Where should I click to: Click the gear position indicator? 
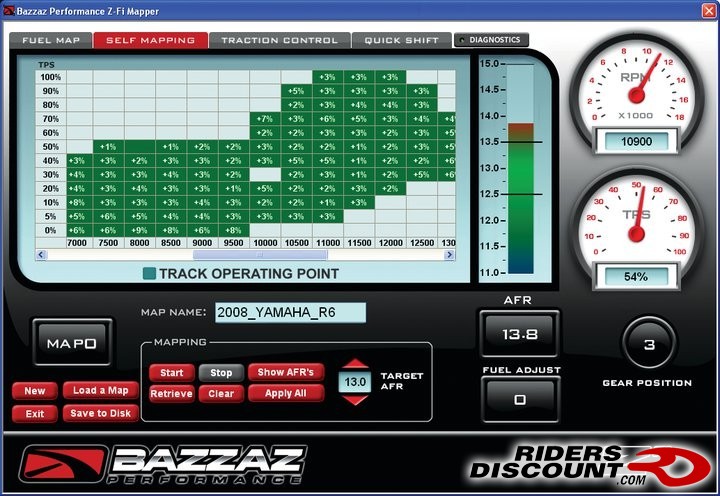tap(648, 345)
